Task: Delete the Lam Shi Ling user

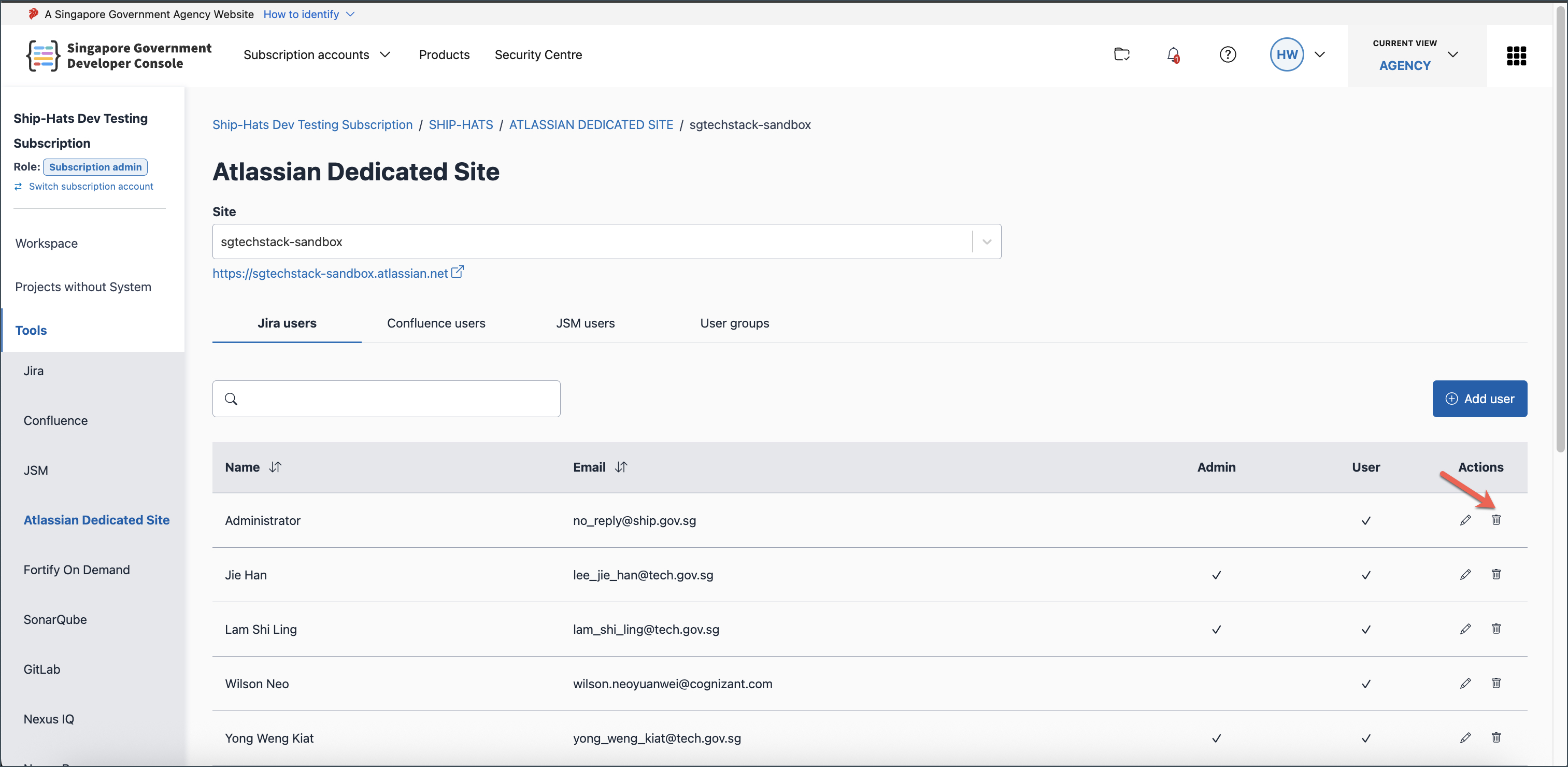Action: (x=1495, y=629)
